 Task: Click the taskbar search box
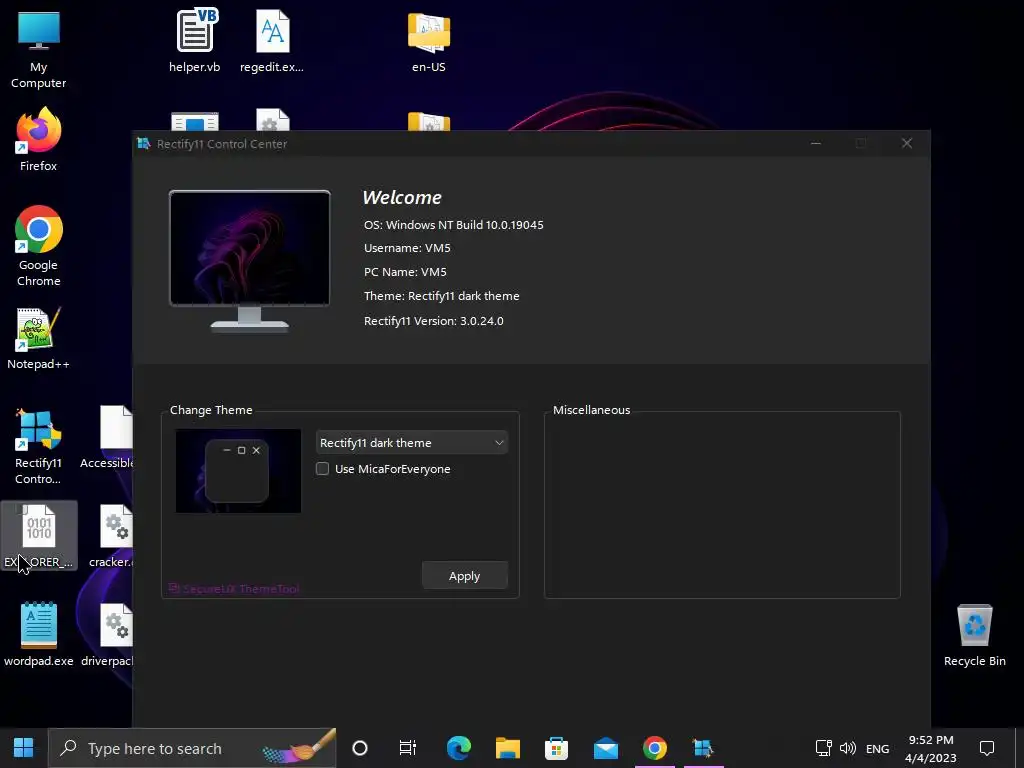192,748
